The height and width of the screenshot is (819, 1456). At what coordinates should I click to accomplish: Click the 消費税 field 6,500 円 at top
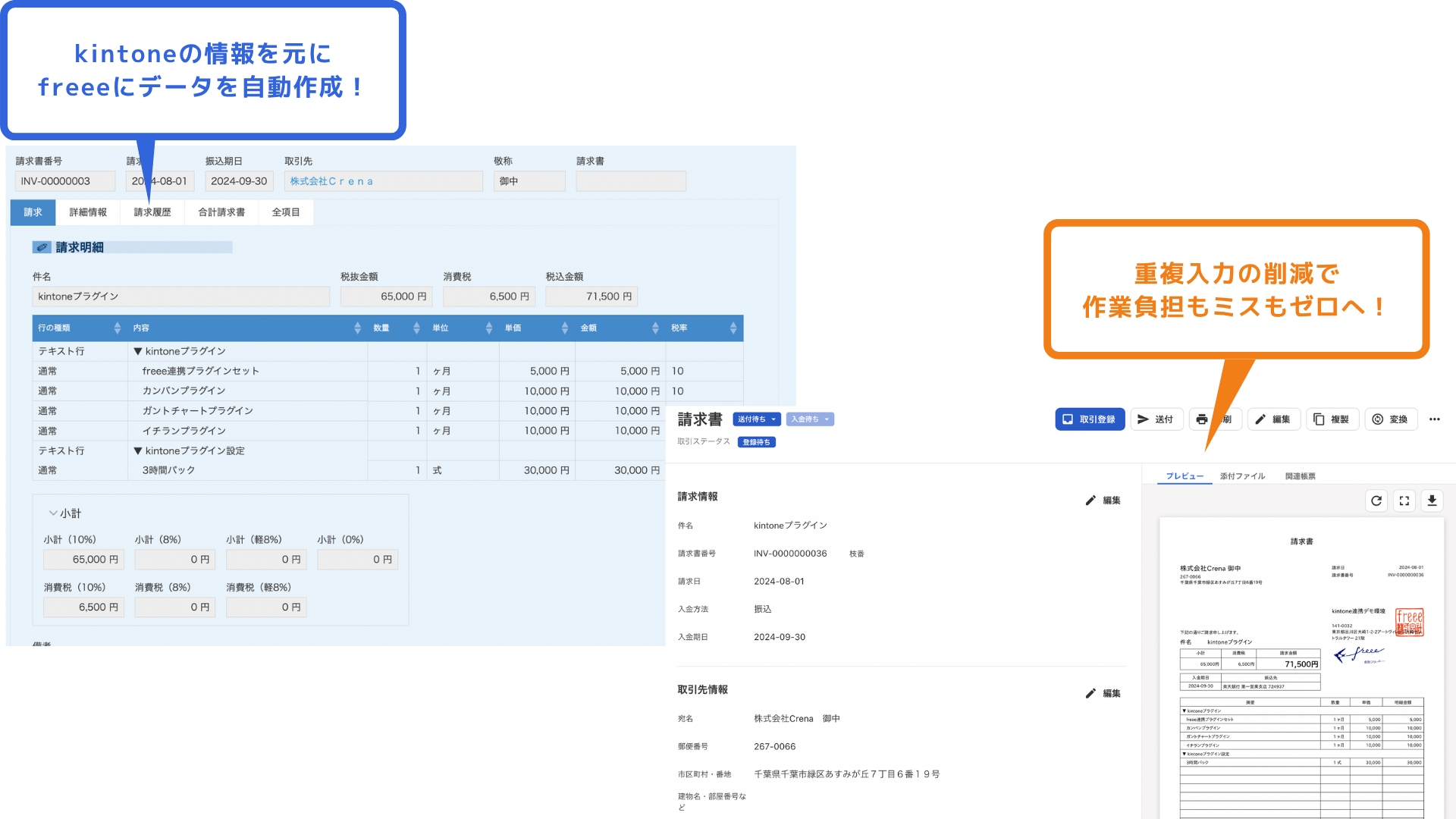(x=489, y=297)
